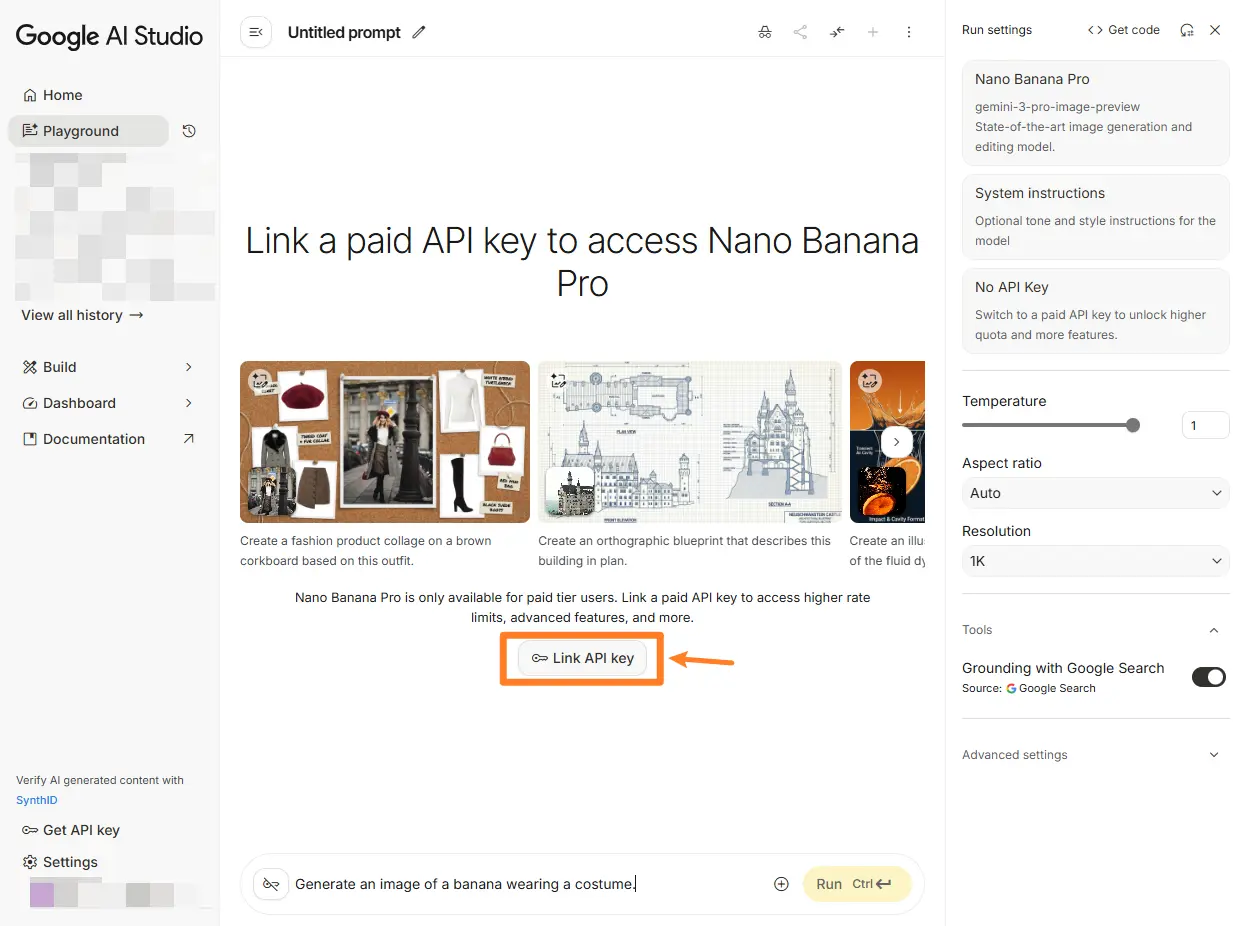Enable Grounding with Google Search

tap(1209, 677)
